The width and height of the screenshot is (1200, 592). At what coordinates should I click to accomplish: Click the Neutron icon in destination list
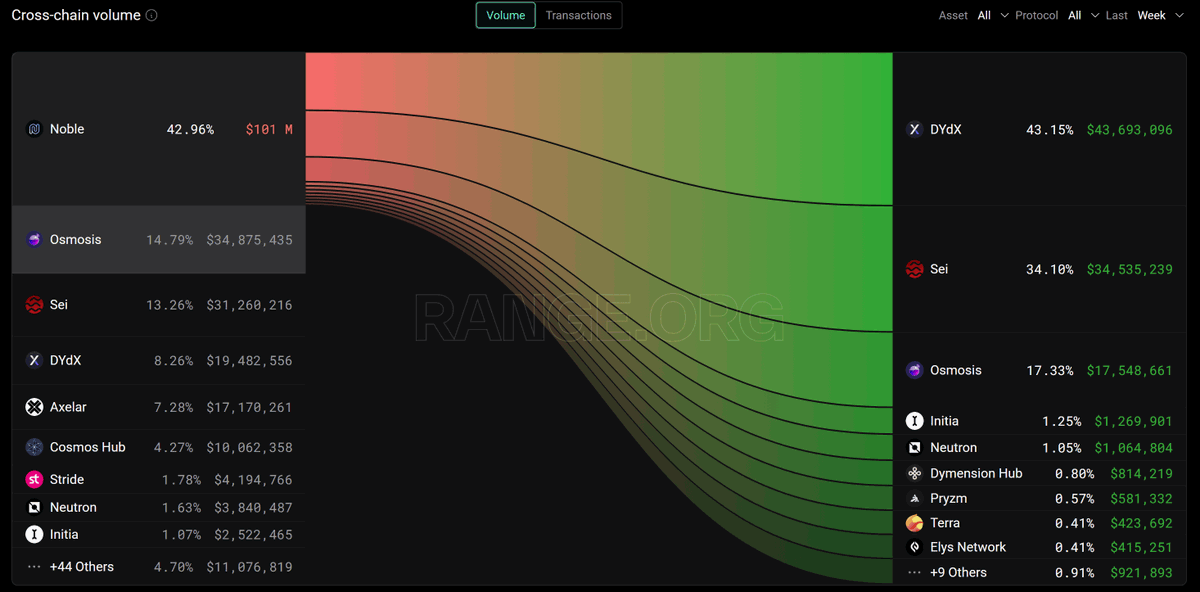click(914, 448)
